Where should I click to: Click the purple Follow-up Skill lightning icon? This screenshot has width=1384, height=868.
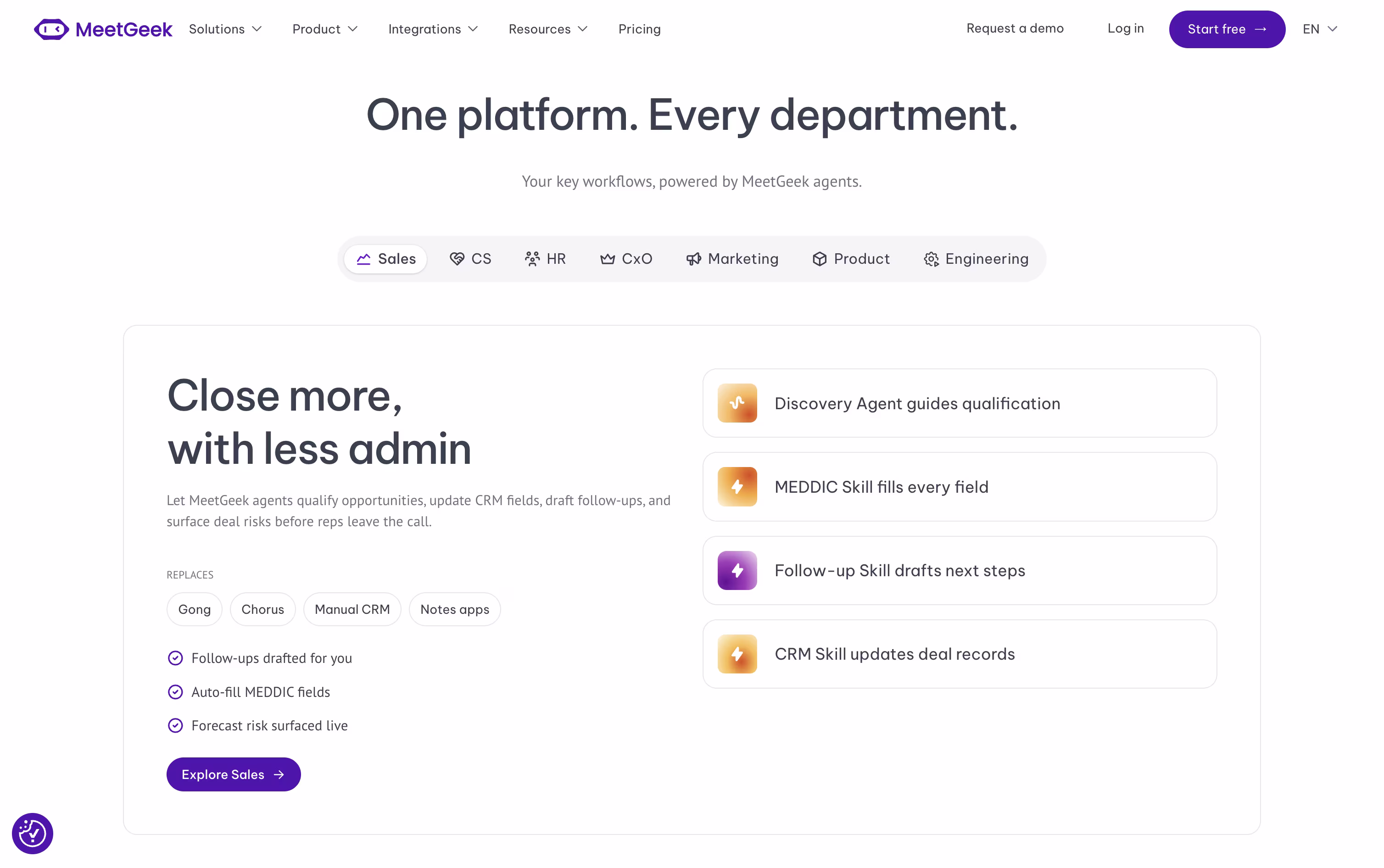coord(737,570)
